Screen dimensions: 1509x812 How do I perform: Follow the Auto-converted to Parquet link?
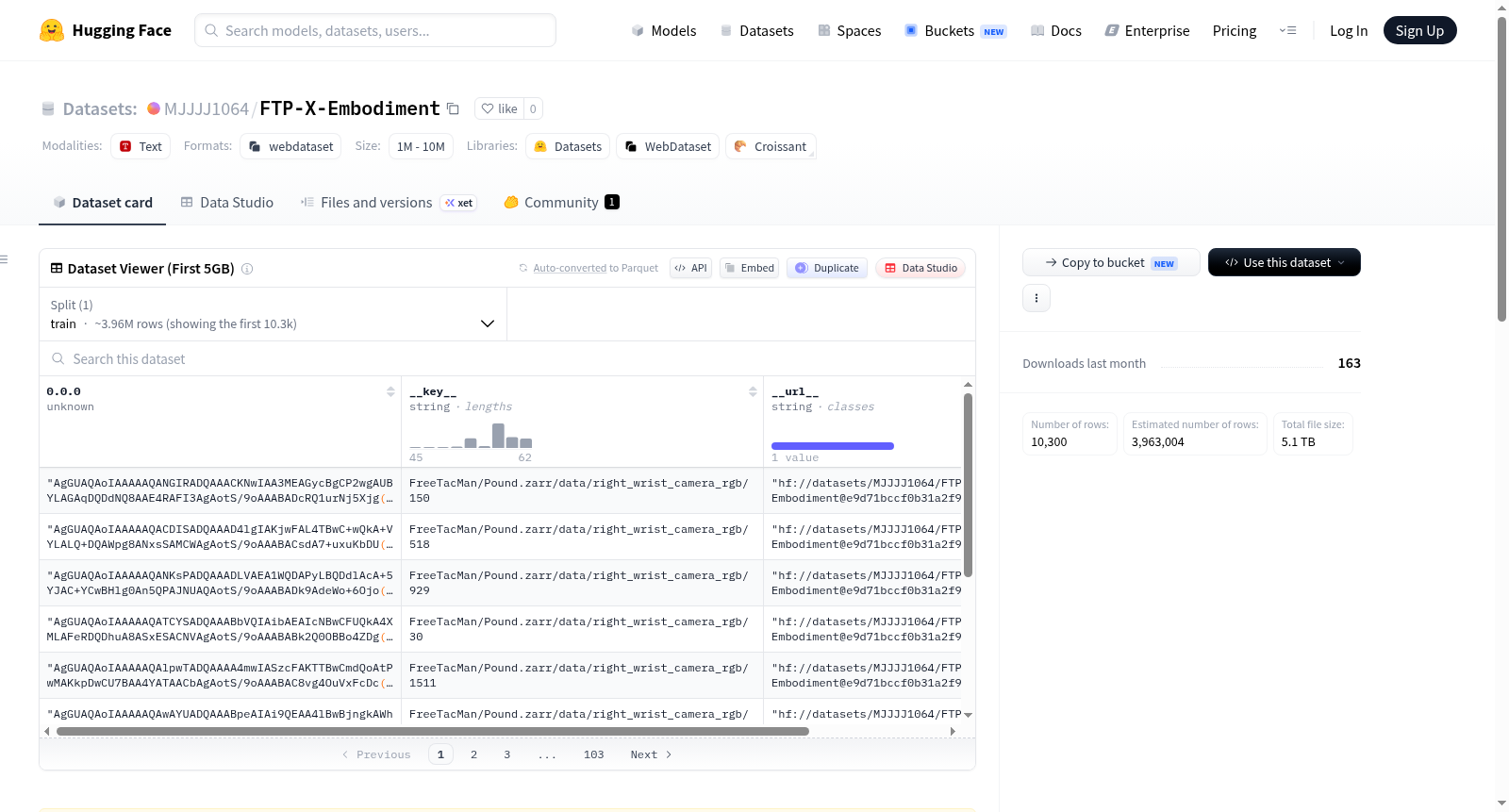pyautogui.click(x=570, y=268)
